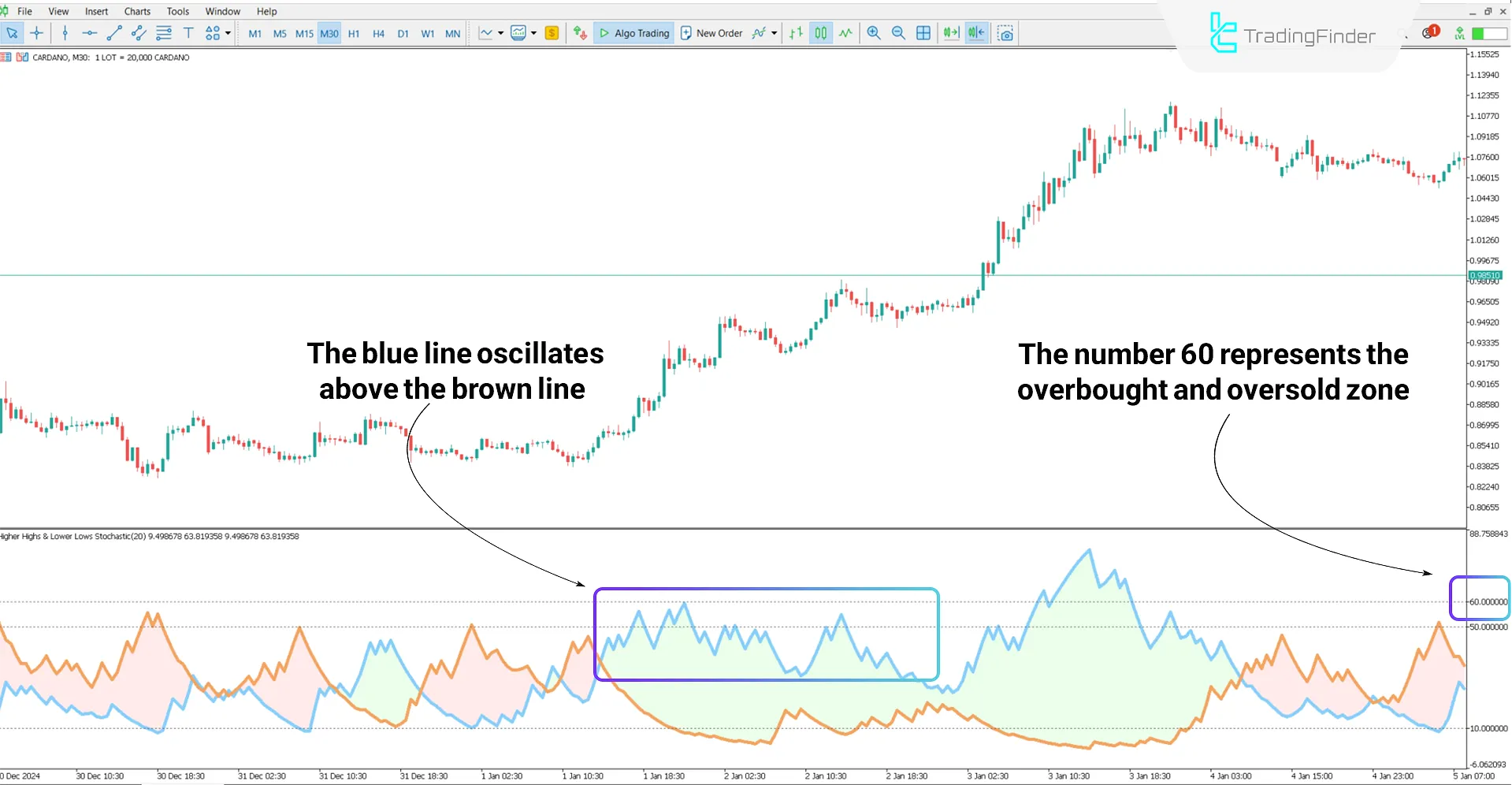
Task: Toggle chart shift from right edge
Action: pyautogui.click(x=975, y=33)
